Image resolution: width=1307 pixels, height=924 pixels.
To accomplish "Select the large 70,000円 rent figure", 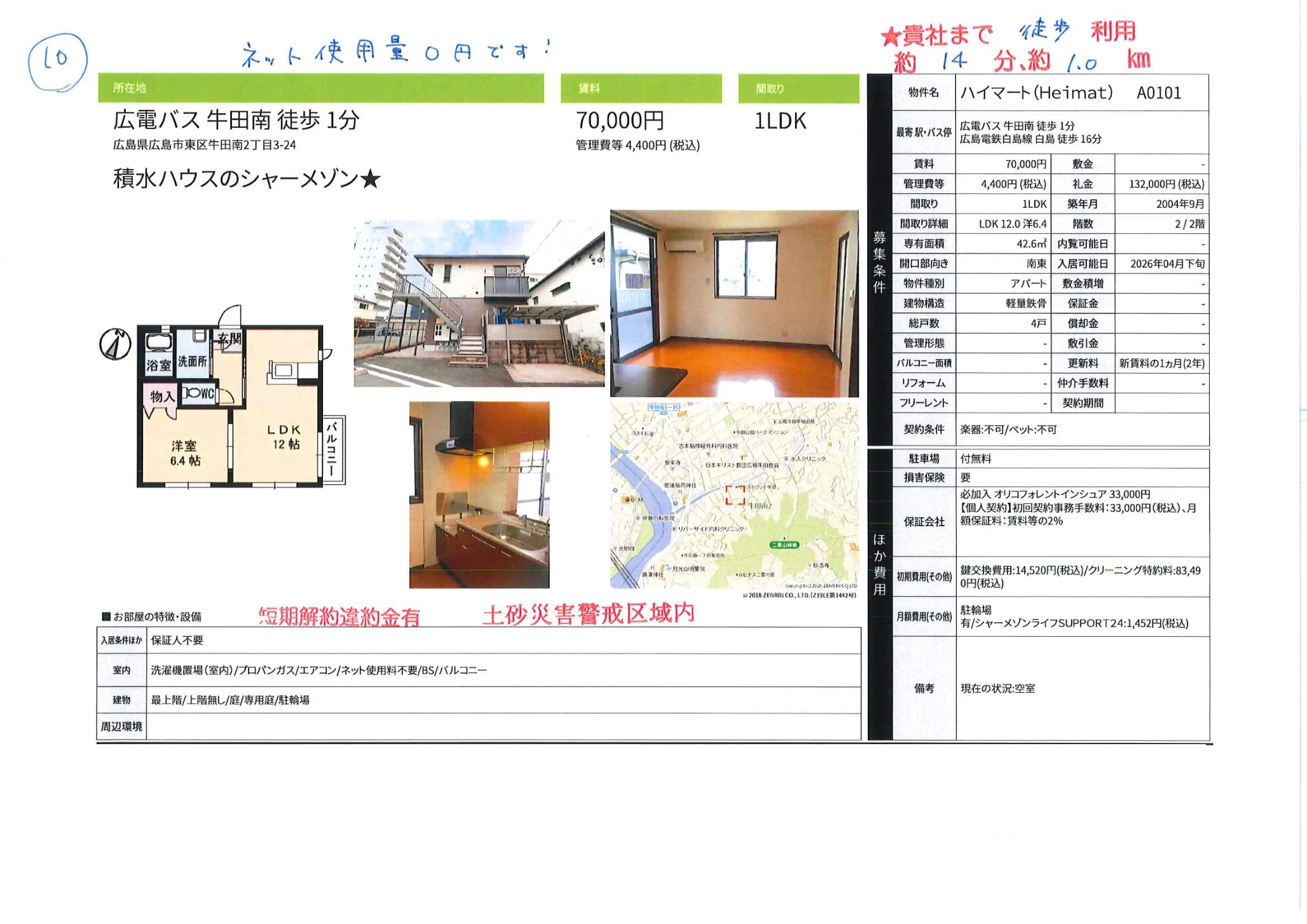I will click(x=620, y=120).
